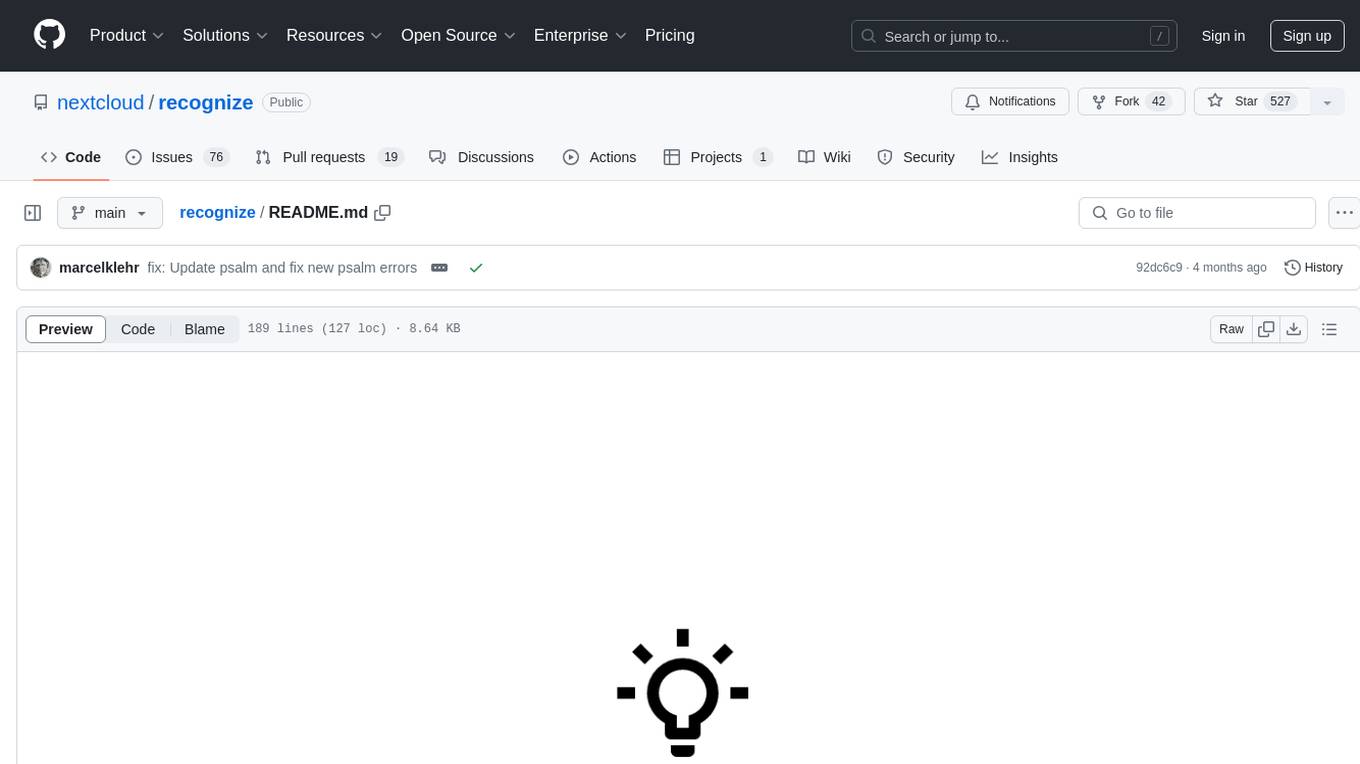Open the file History link
This screenshot has height=764, width=1360.
pos(1313,268)
